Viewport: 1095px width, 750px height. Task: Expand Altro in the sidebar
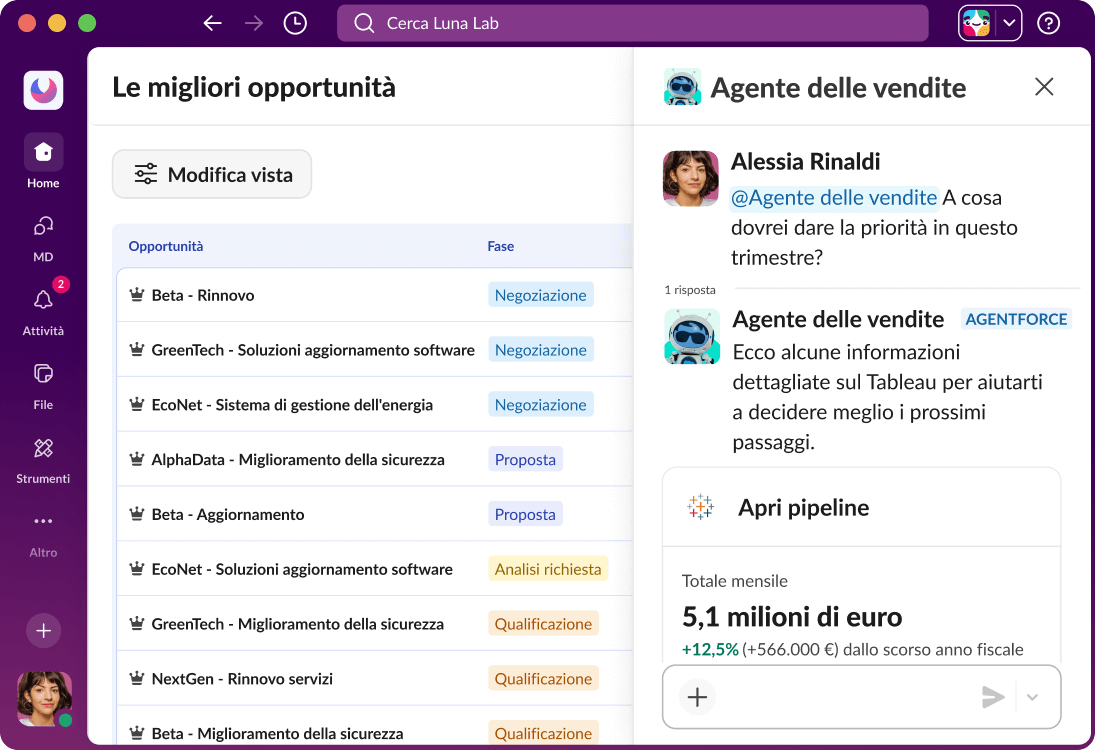(x=42, y=521)
